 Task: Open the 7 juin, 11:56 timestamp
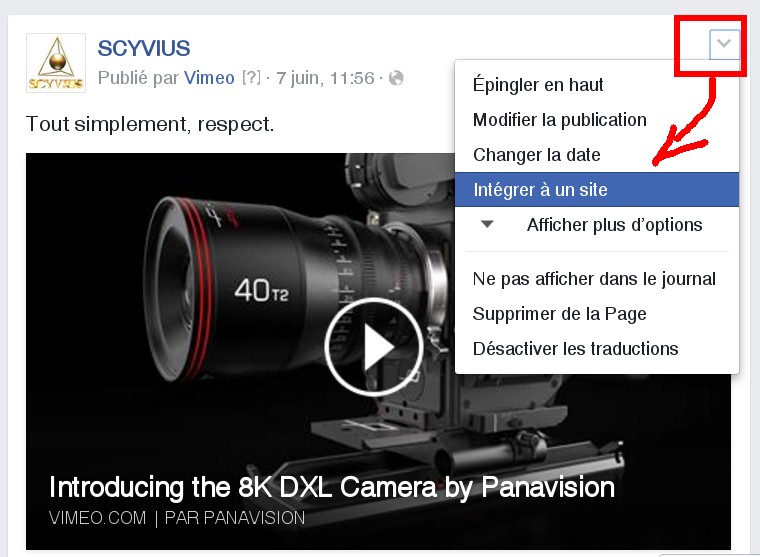[x=325, y=78]
